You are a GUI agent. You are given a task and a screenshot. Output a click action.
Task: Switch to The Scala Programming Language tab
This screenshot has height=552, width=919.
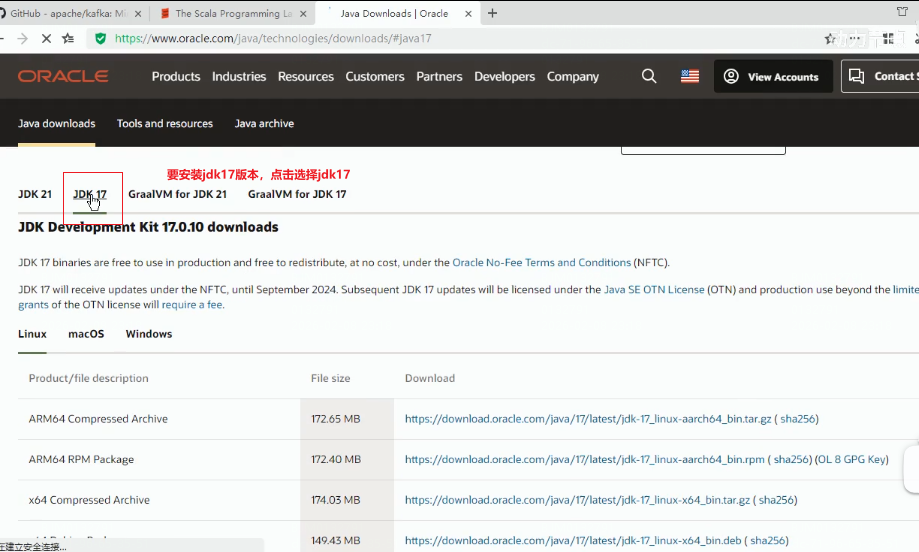coord(233,13)
